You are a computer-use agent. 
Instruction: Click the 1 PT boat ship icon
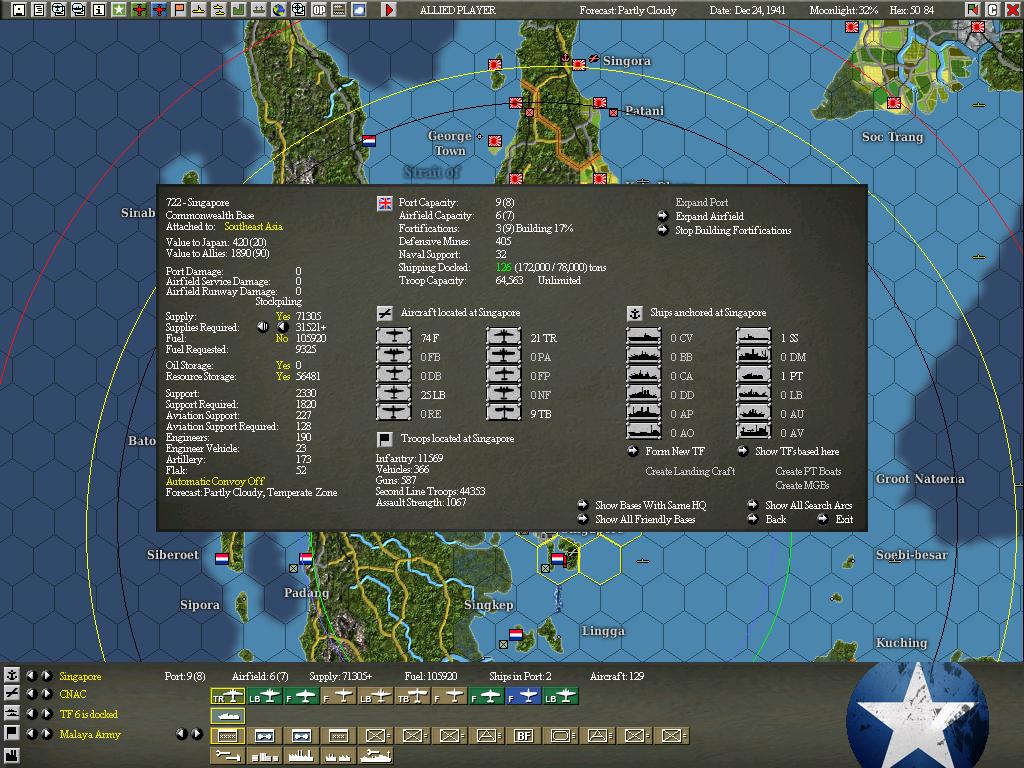754,375
